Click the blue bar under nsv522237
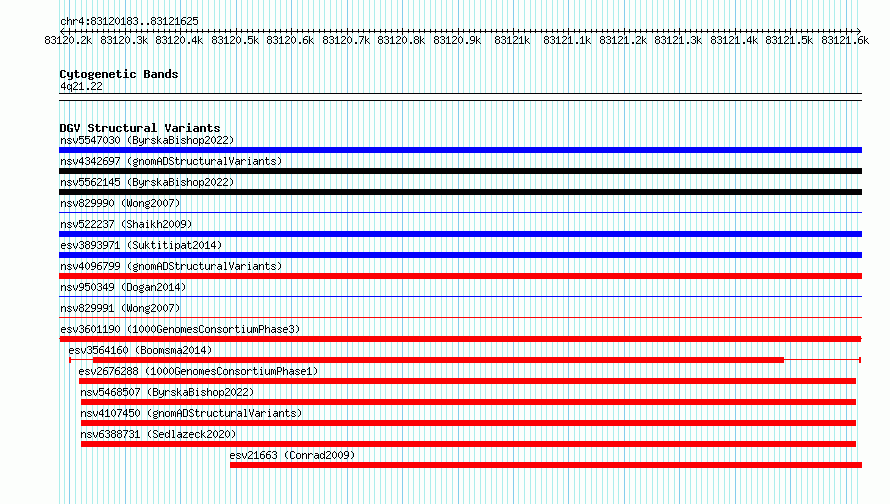Screen dimensions: 890x504 pos(460,234)
